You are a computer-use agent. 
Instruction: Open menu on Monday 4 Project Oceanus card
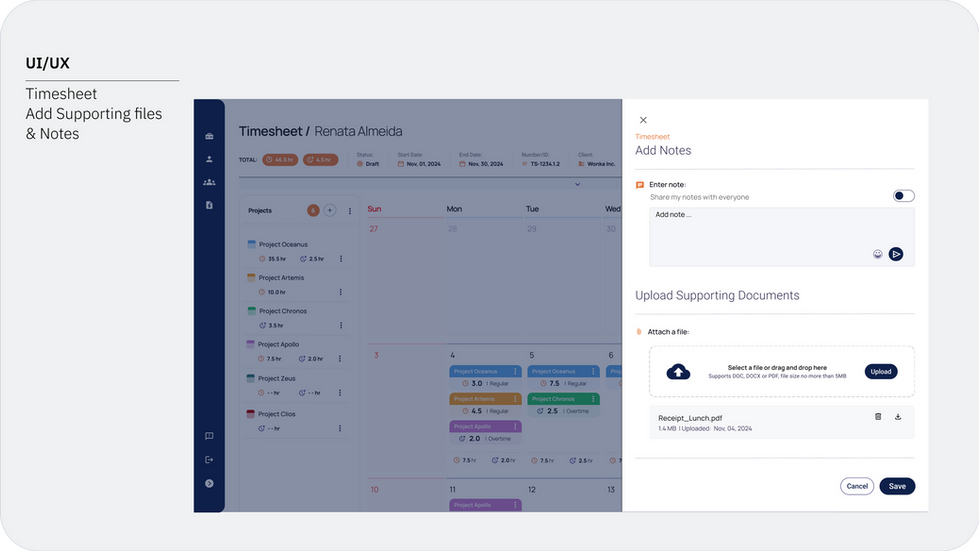click(515, 371)
